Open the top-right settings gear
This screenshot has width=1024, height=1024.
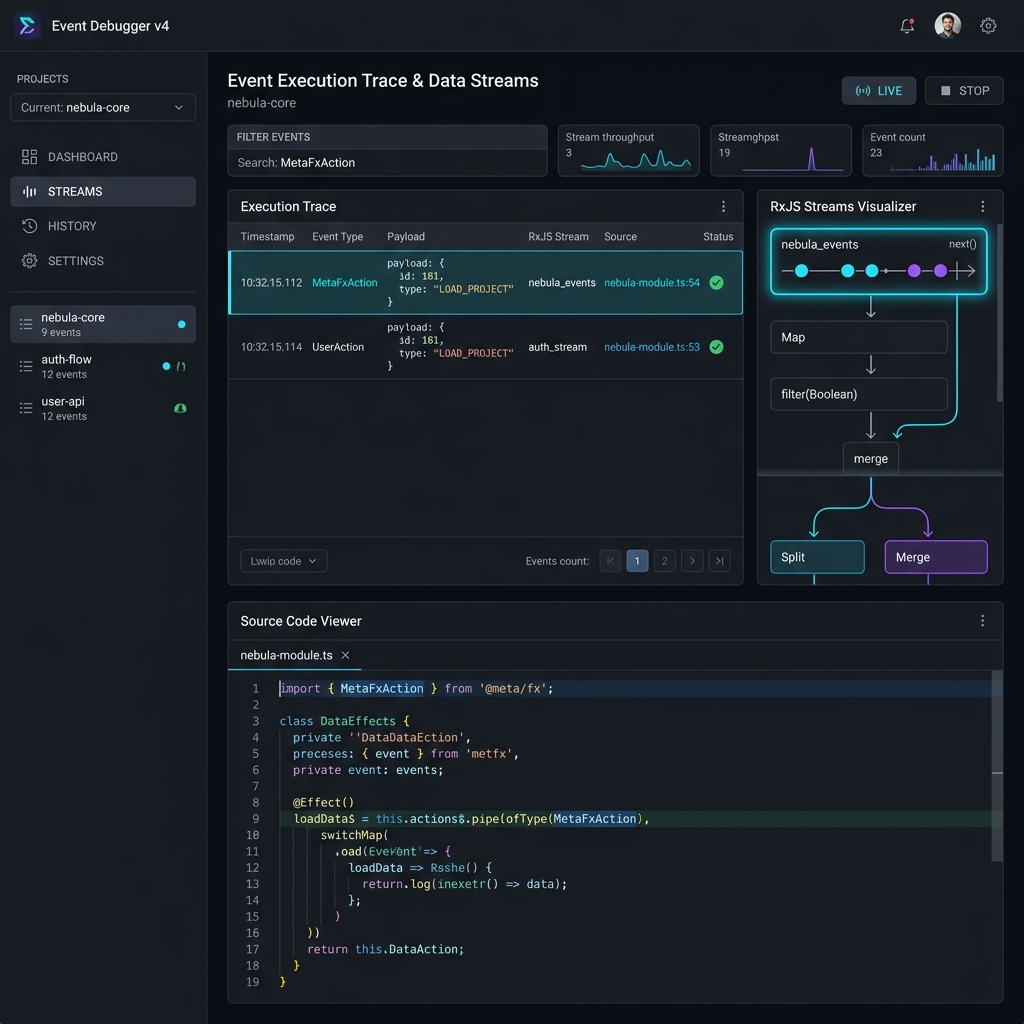click(x=988, y=26)
